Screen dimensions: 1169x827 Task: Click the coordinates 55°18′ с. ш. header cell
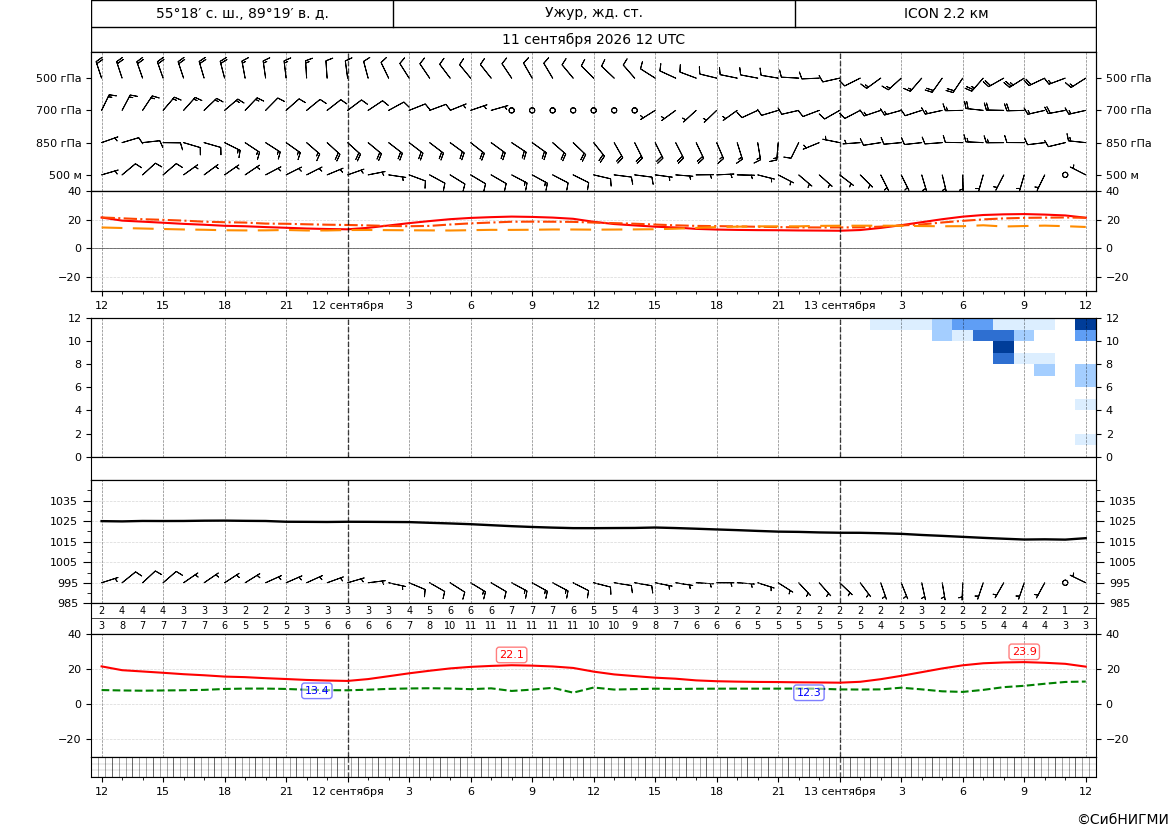click(242, 13)
